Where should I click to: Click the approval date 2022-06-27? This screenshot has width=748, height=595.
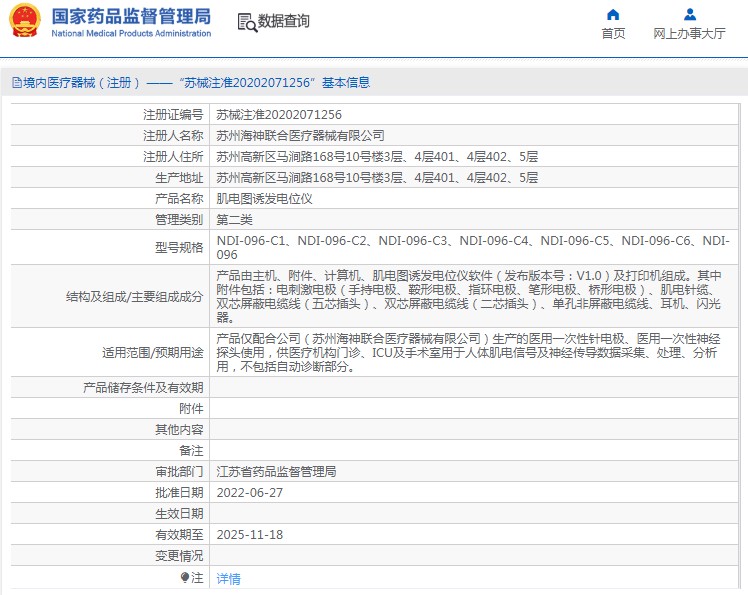(x=250, y=492)
